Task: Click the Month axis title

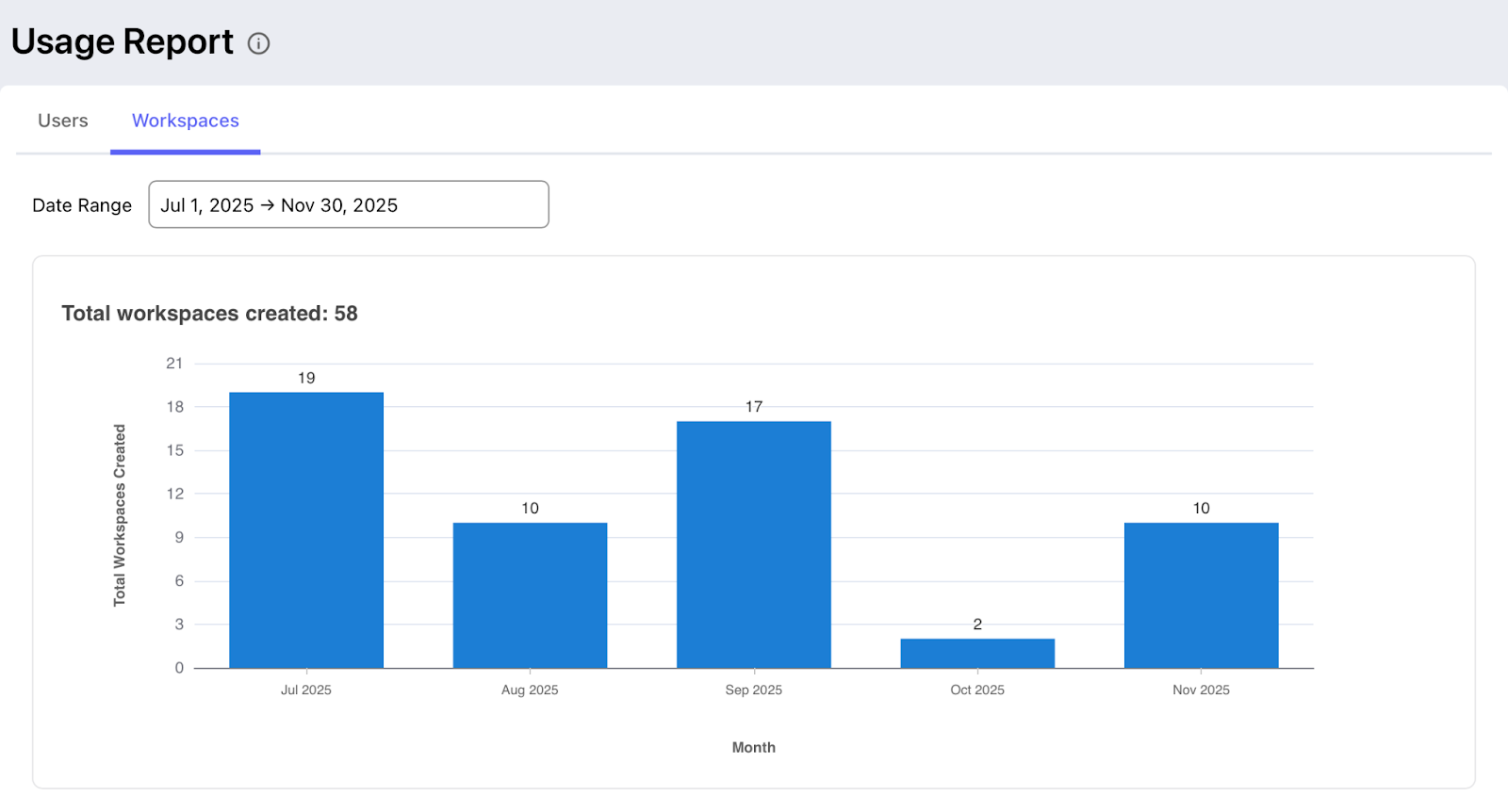Action: click(754, 748)
